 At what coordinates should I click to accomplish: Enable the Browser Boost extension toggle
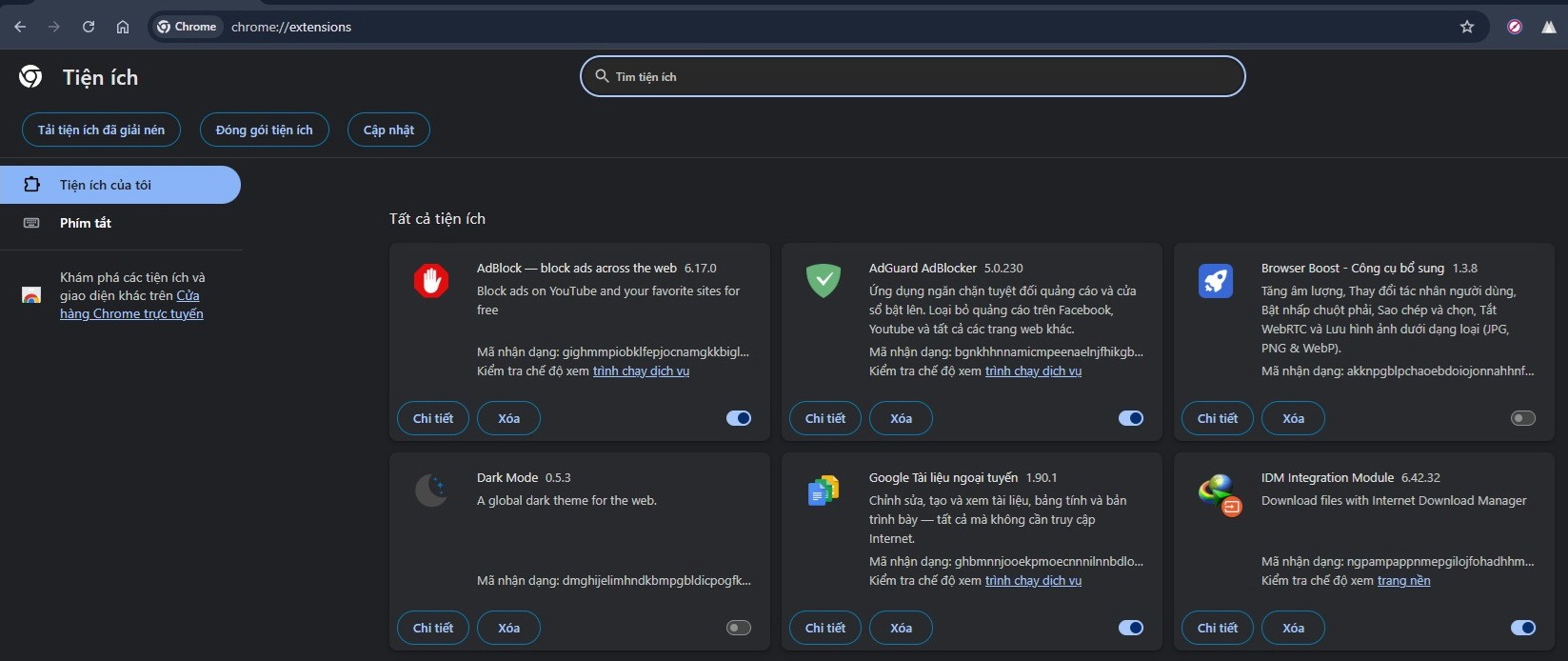(1523, 418)
